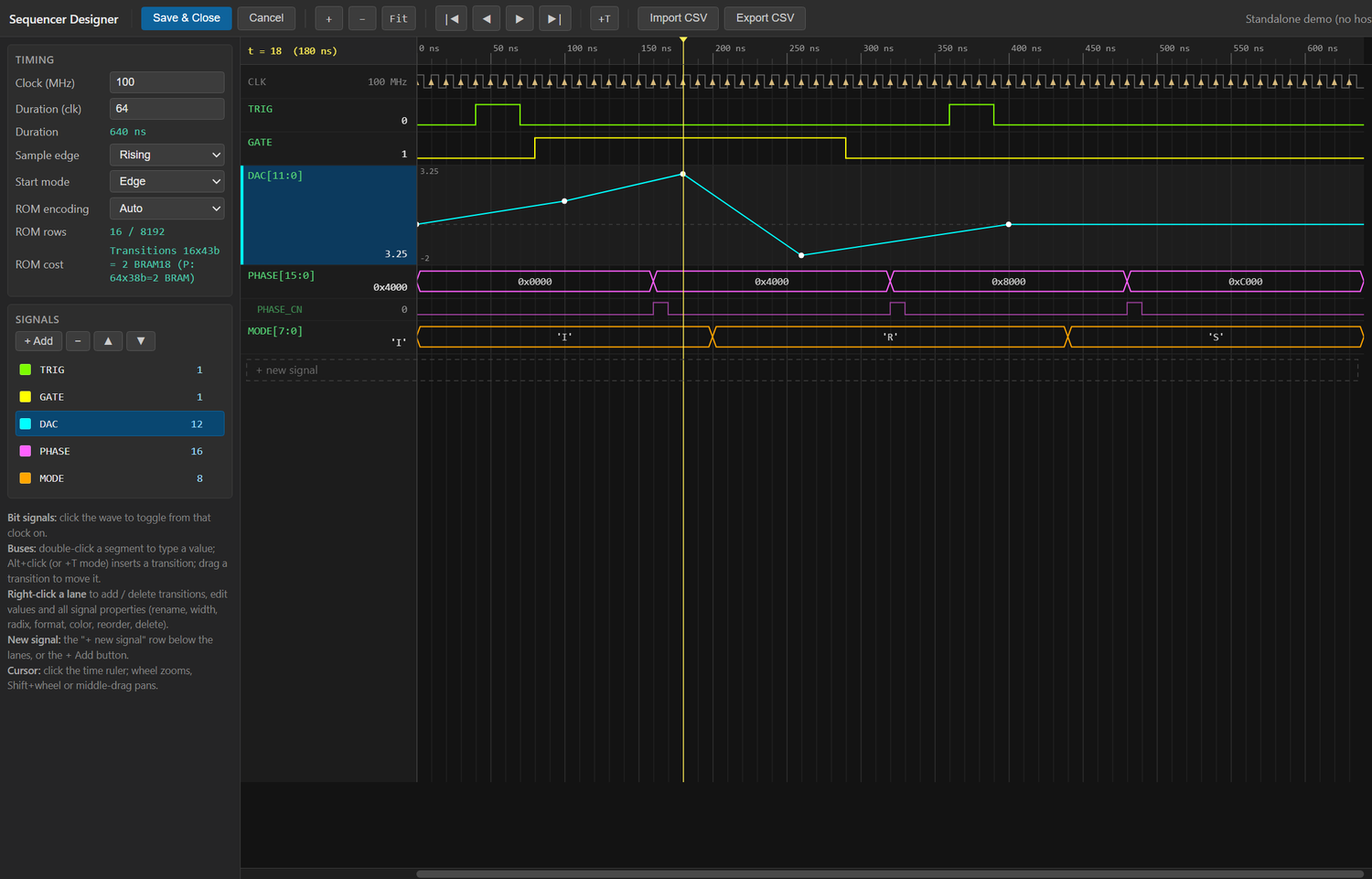The width and height of the screenshot is (1372, 879).
Task: Click the CLK lane label
Action: point(257,82)
